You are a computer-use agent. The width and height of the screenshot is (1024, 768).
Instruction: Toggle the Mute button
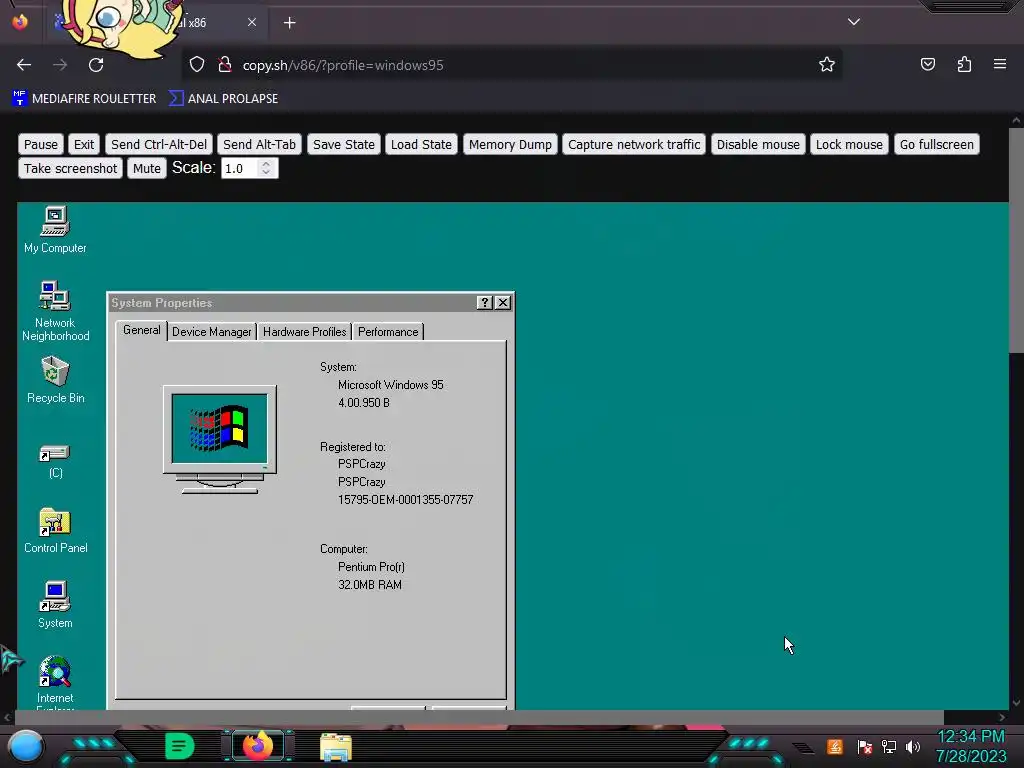click(147, 168)
